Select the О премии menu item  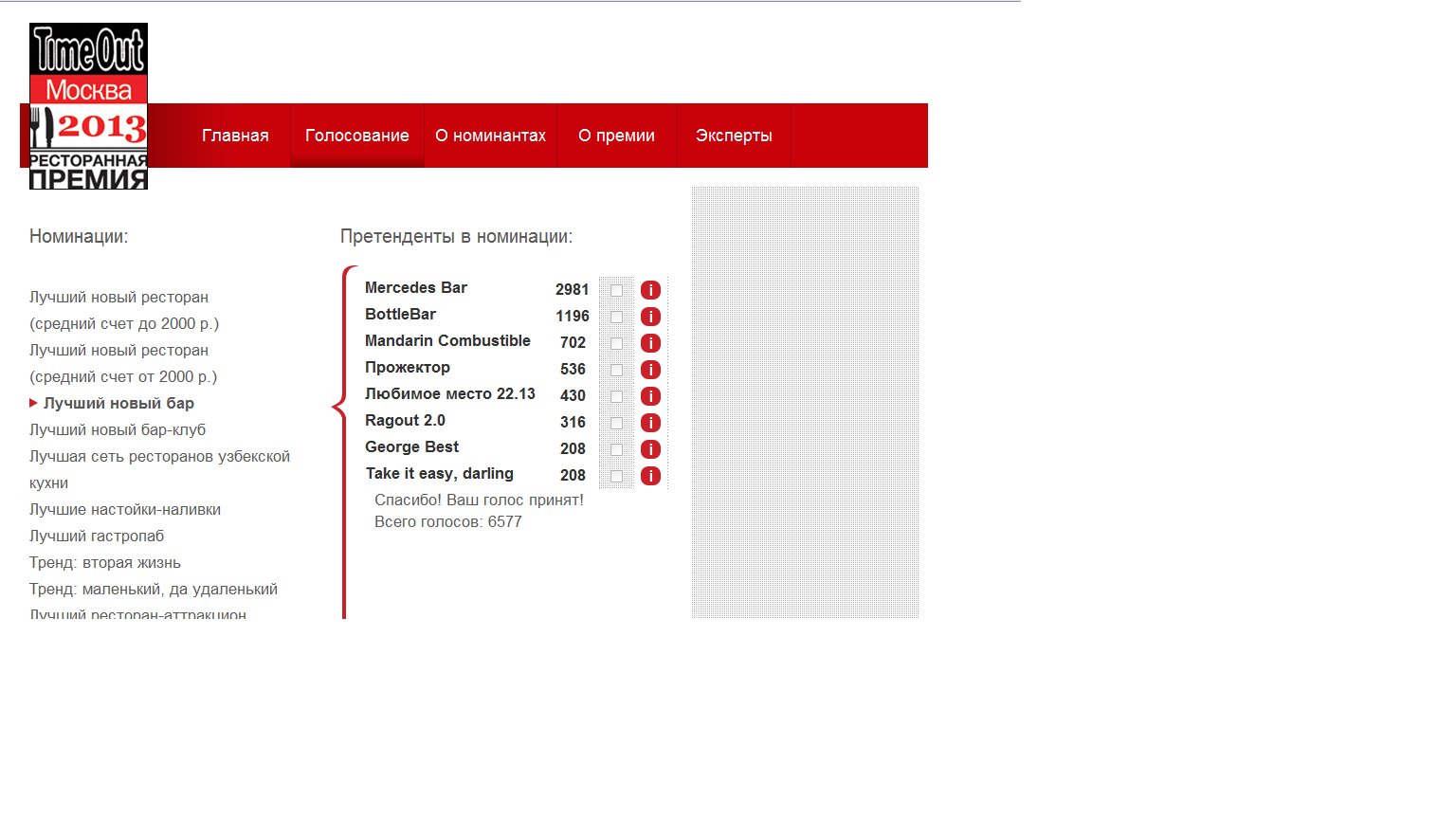(x=617, y=136)
